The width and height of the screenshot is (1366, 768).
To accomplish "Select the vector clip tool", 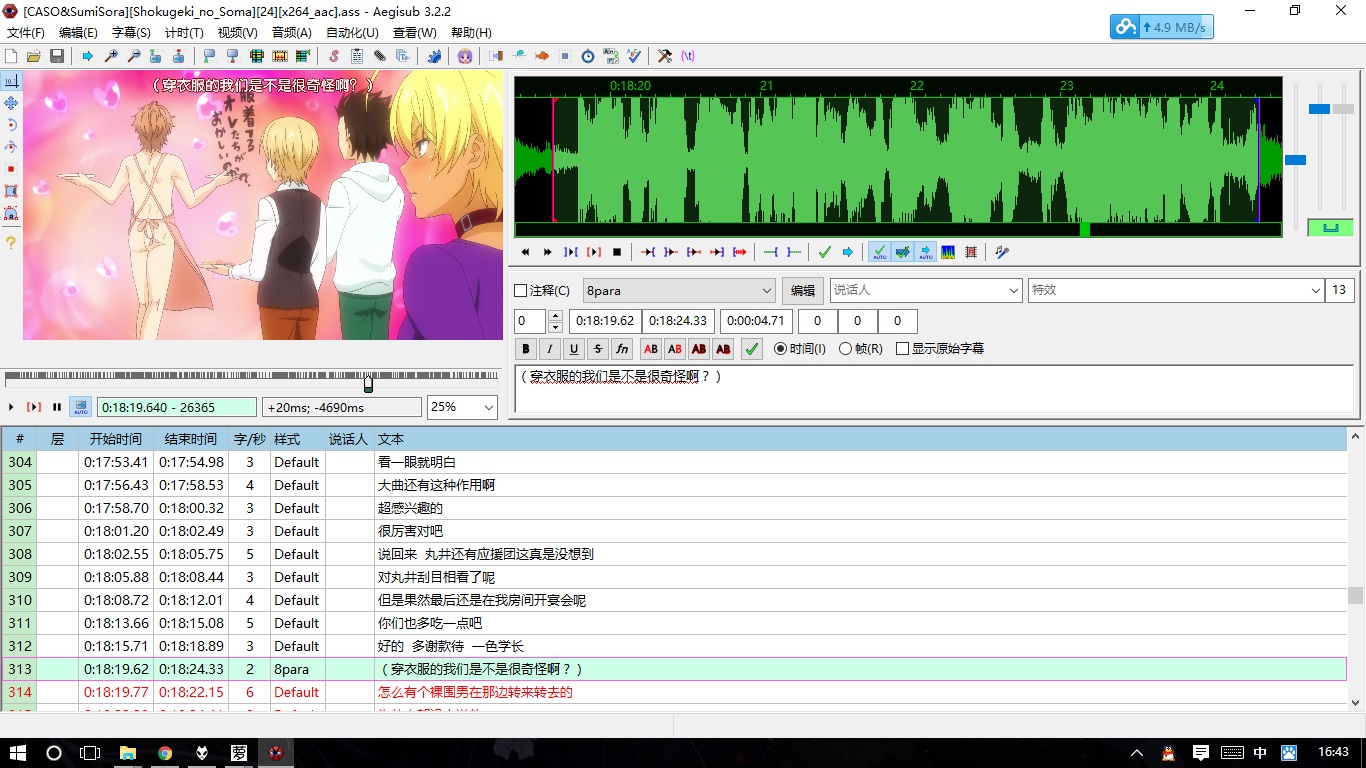I will (11, 213).
